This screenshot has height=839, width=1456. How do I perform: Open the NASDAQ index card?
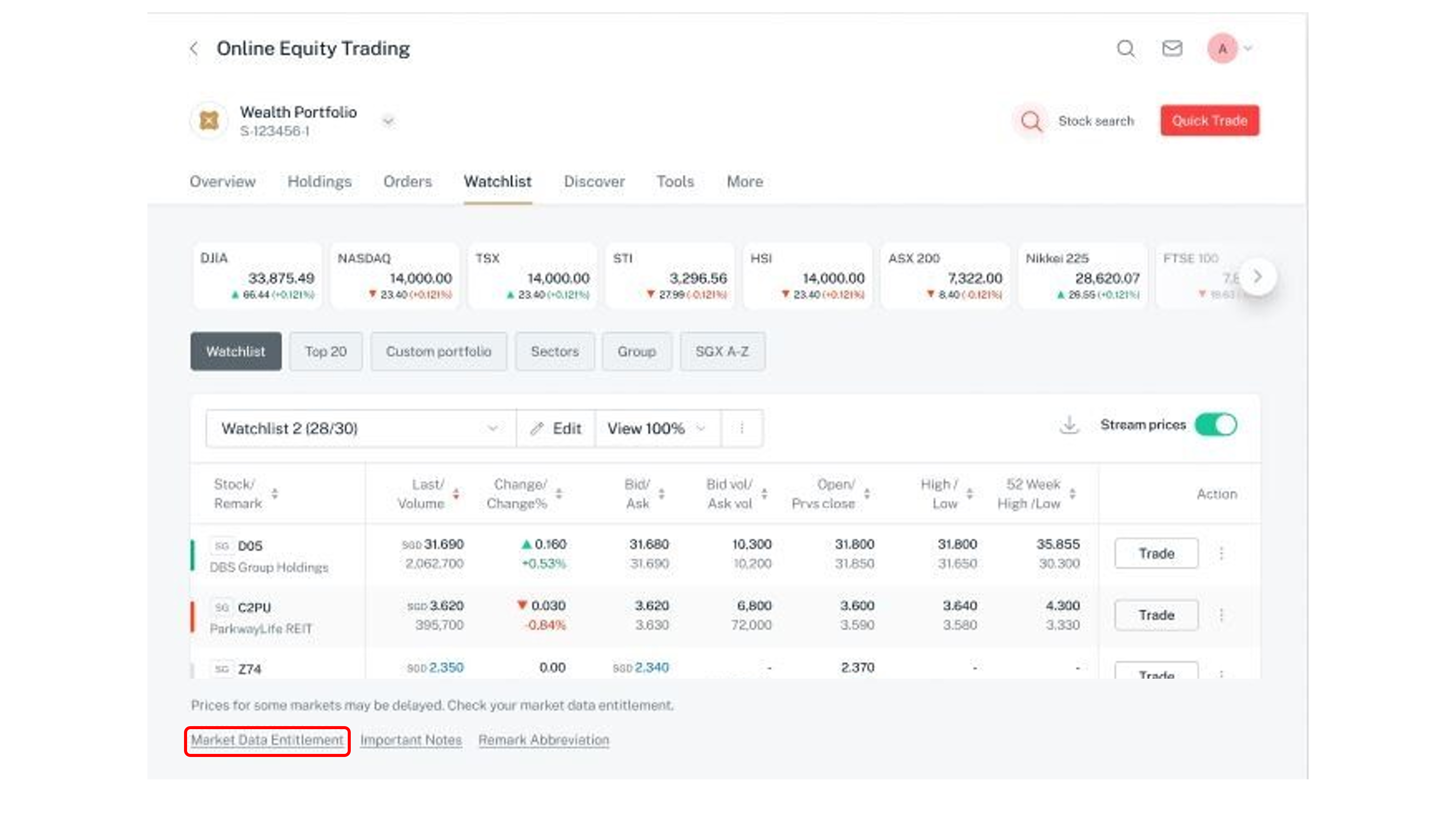point(395,276)
